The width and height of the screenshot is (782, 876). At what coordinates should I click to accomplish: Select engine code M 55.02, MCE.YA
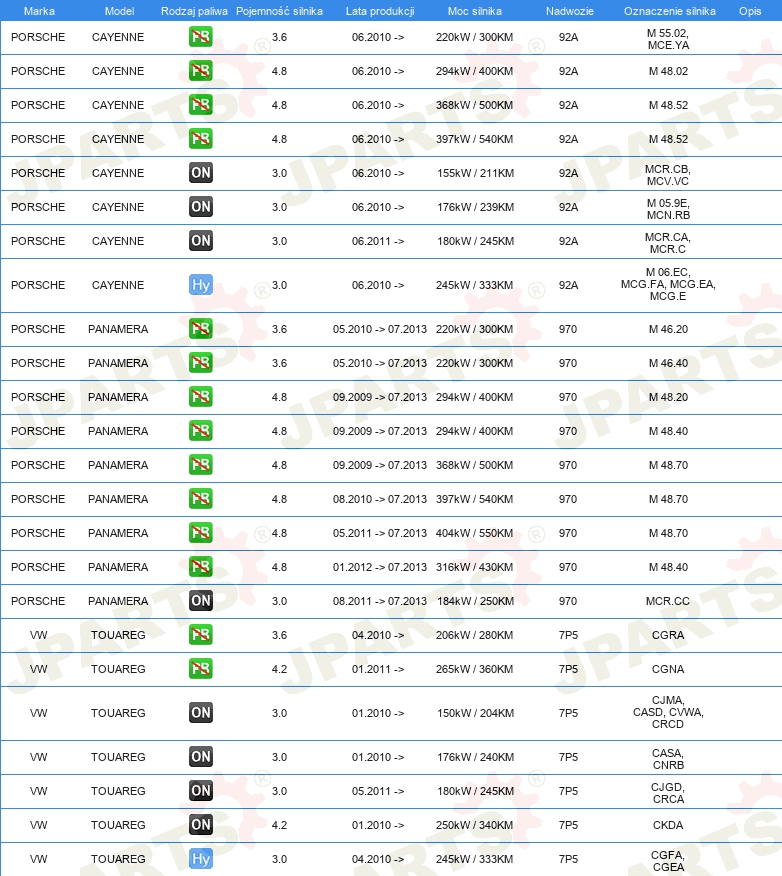coord(668,39)
